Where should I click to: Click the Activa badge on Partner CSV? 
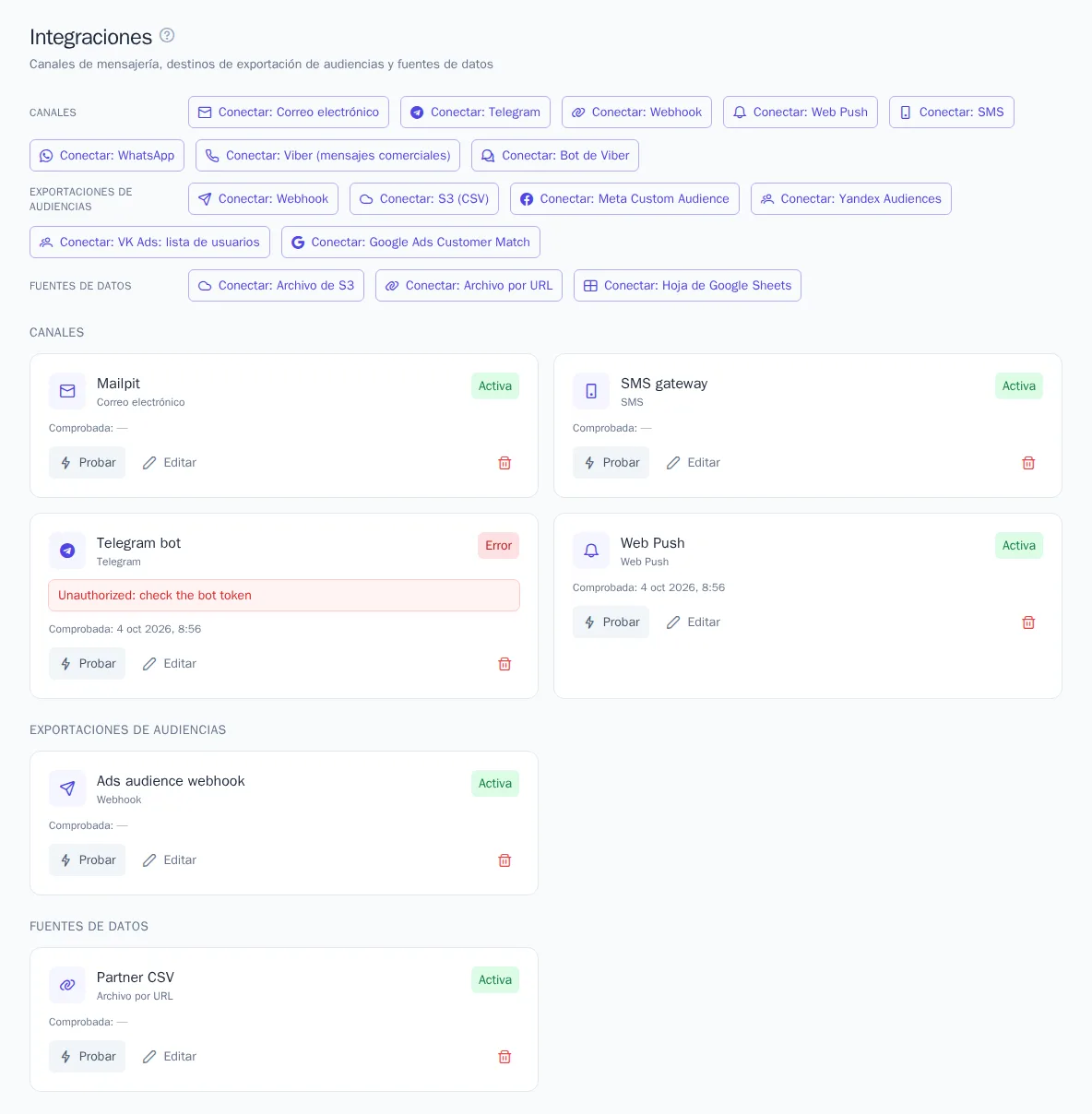point(495,980)
